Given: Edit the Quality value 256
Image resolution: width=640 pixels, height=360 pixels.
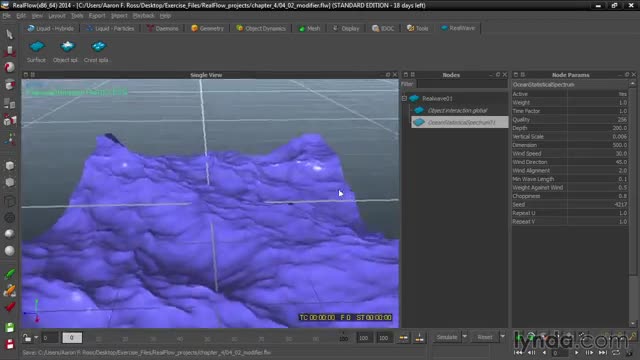Looking at the screenshot, I should click(x=598, y=120).
